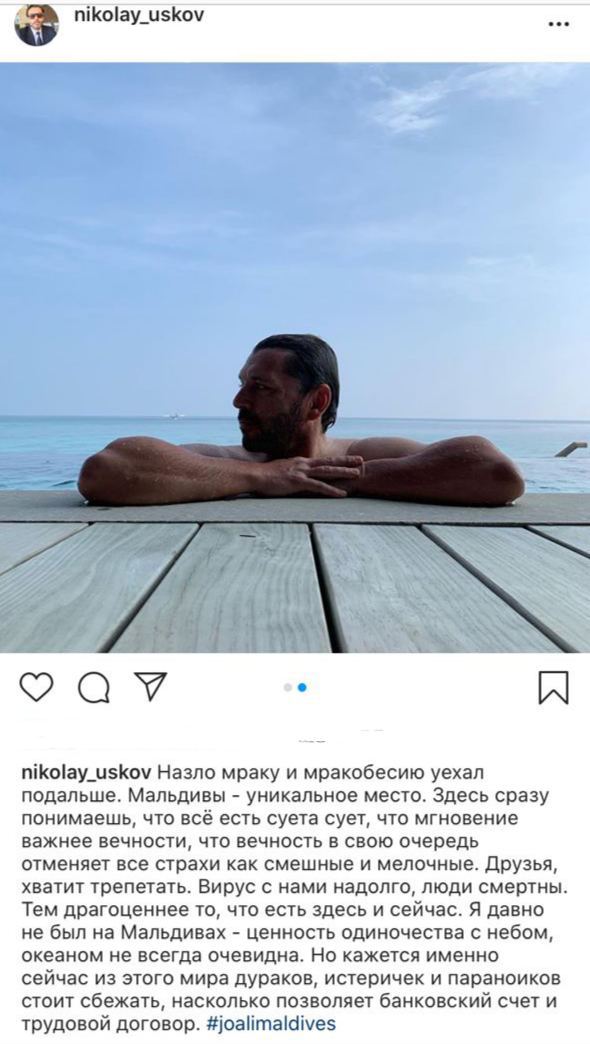Tap the sky area of the photo
Viewport: 590px width, 1044px height.
[x=294, y=200]
